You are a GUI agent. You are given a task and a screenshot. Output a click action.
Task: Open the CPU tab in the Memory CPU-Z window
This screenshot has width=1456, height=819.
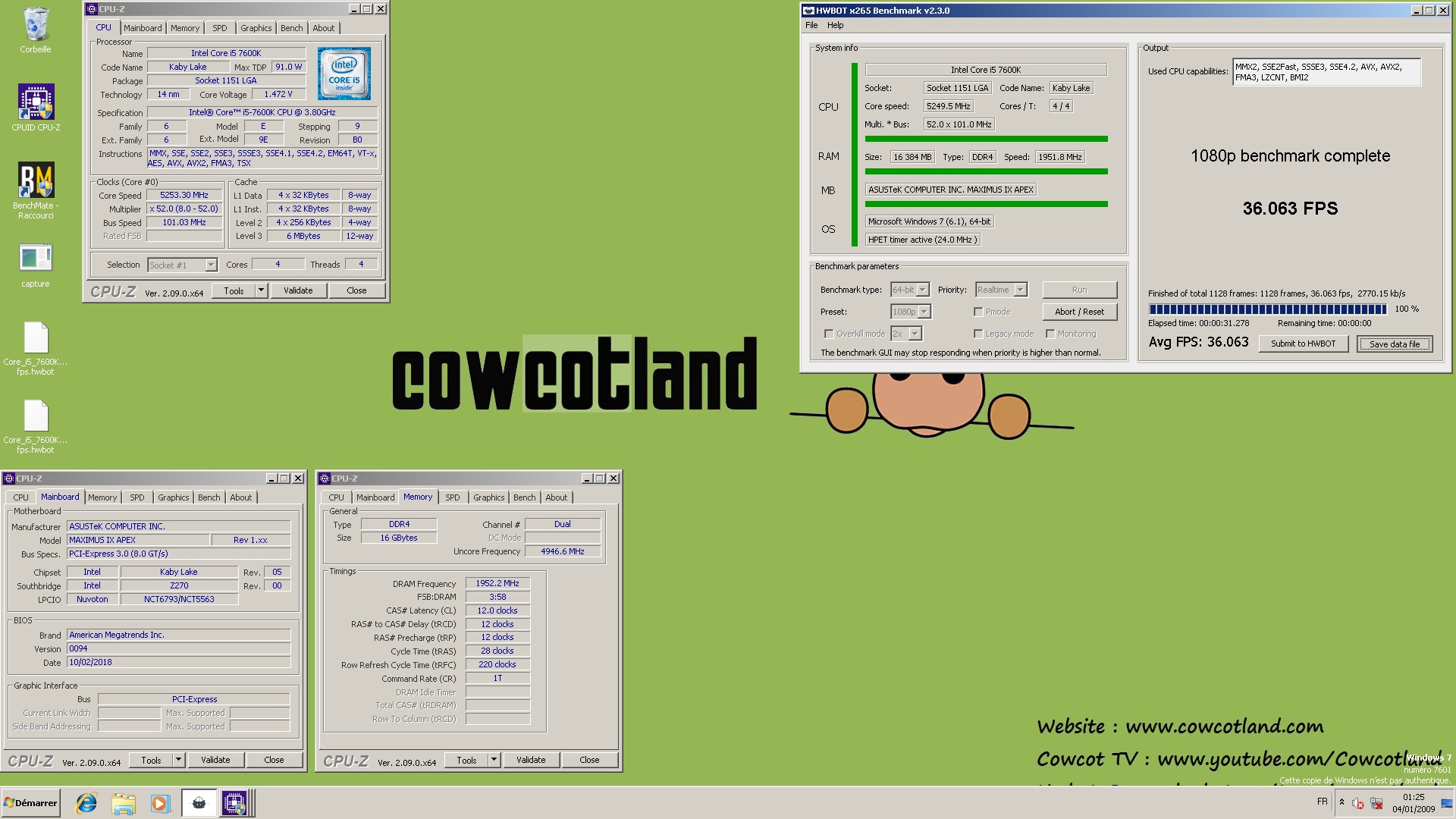[336, 497]
